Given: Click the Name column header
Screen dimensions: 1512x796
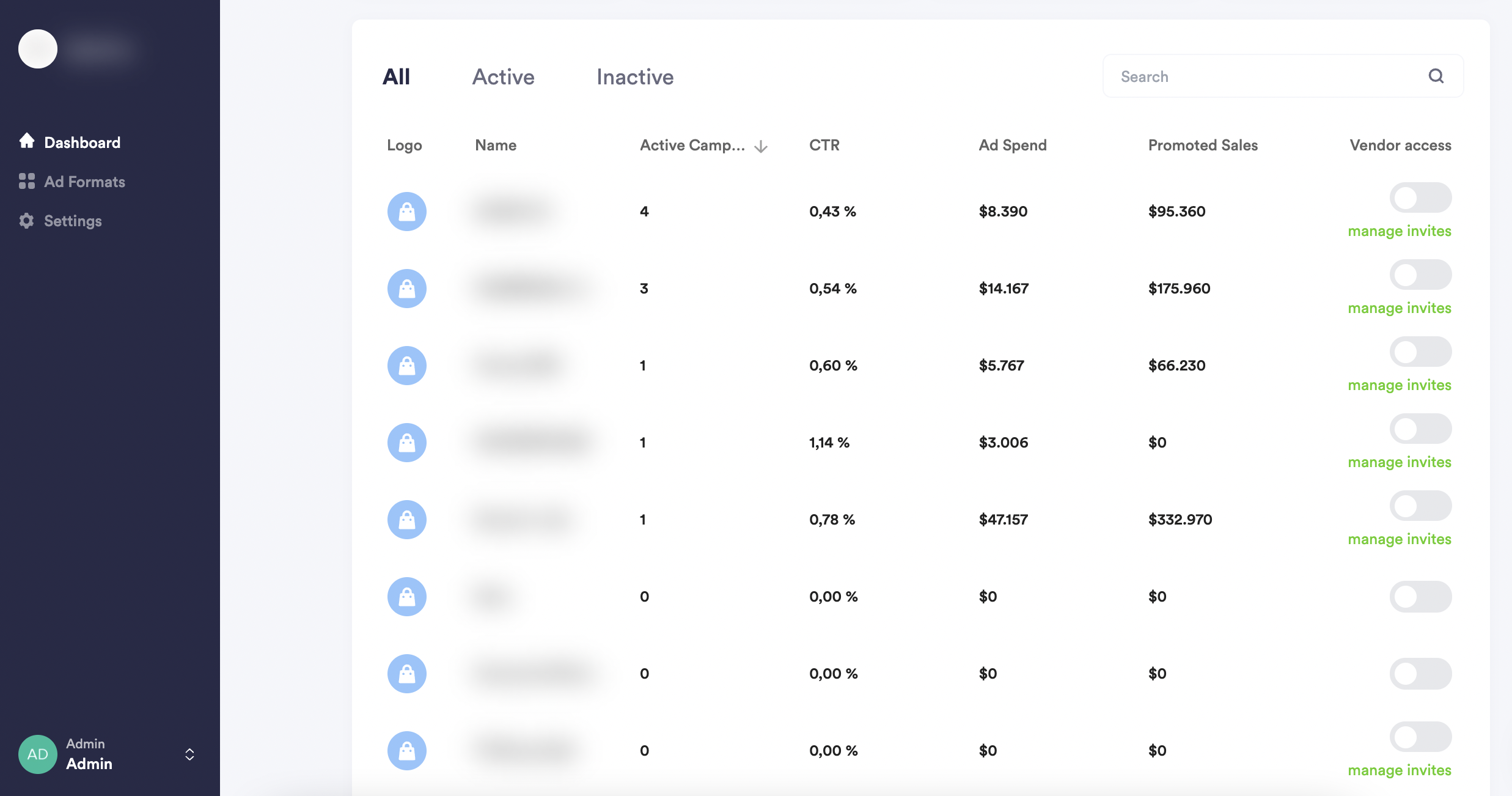Looking at the screenshot, I should click(x=496, y=146).
